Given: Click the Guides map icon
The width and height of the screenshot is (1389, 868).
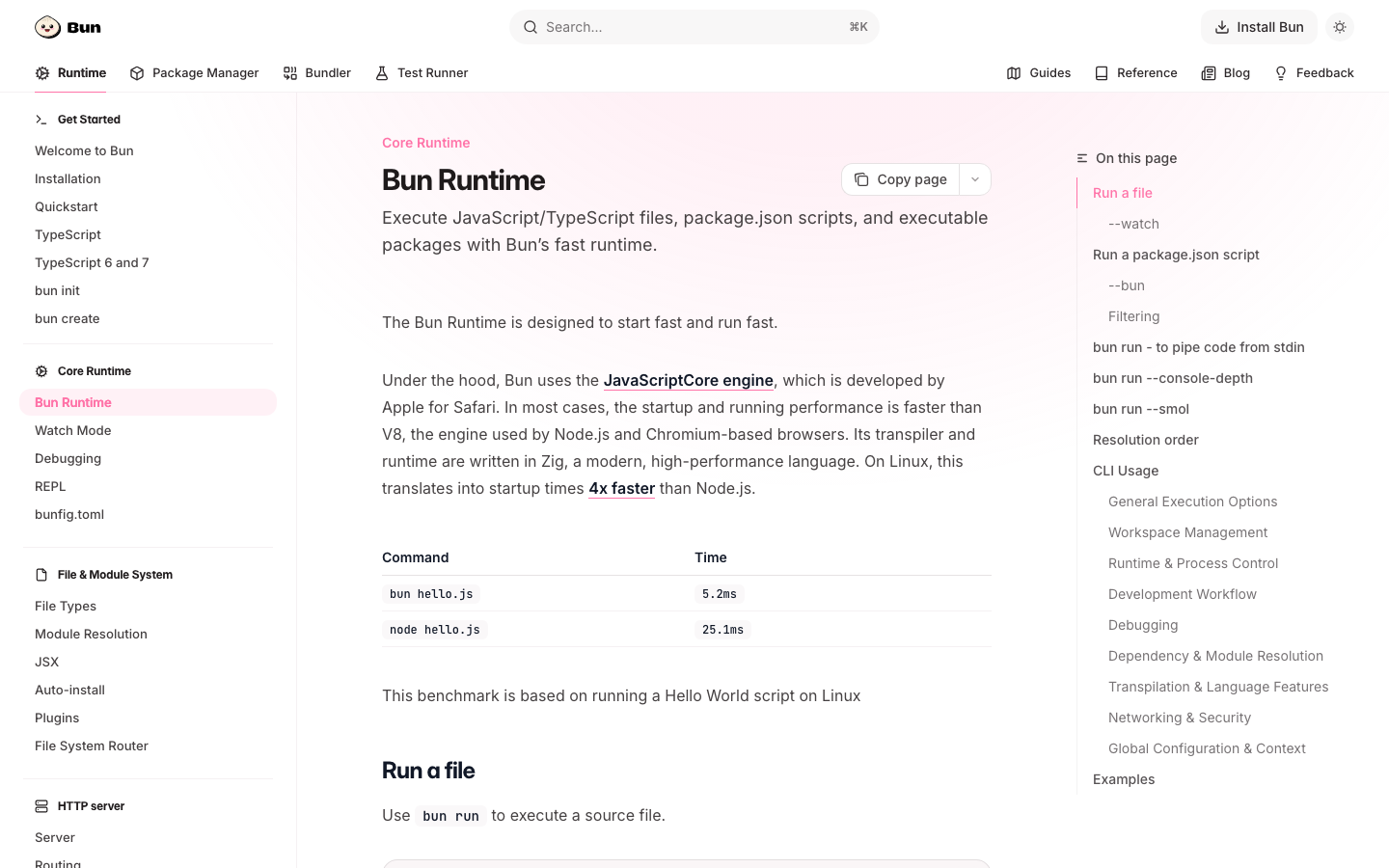Looking at the screenshot, I should [1014, 73].
